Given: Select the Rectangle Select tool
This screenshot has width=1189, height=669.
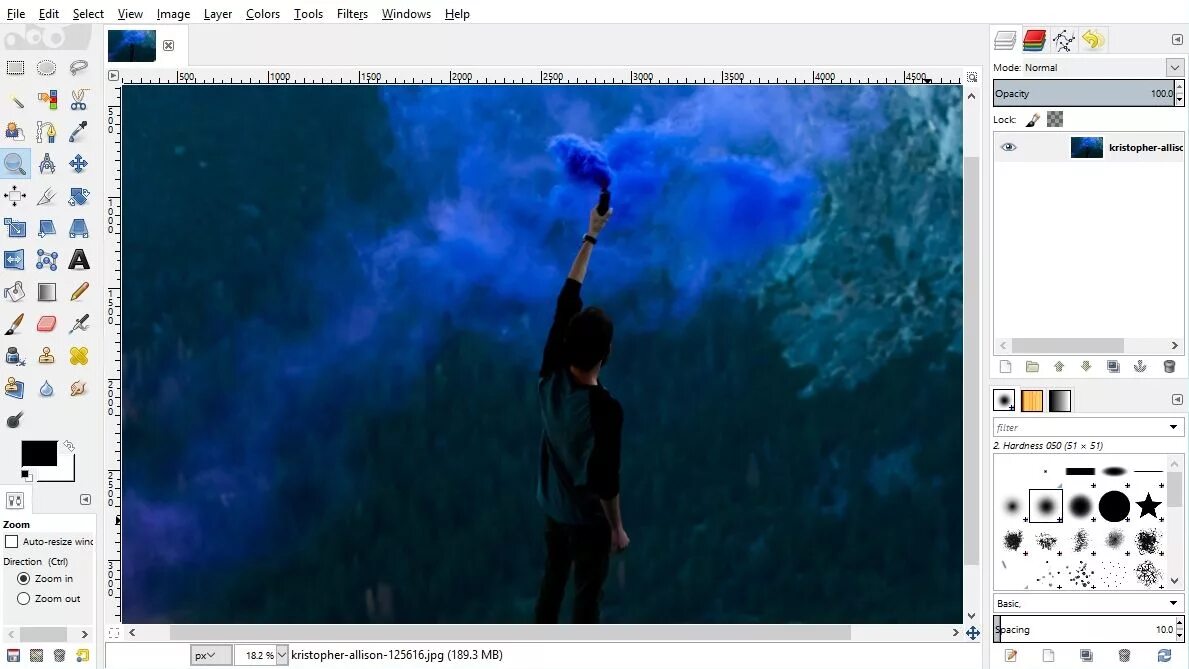Looking at the screenshot, I should click(x=15, y=68).
